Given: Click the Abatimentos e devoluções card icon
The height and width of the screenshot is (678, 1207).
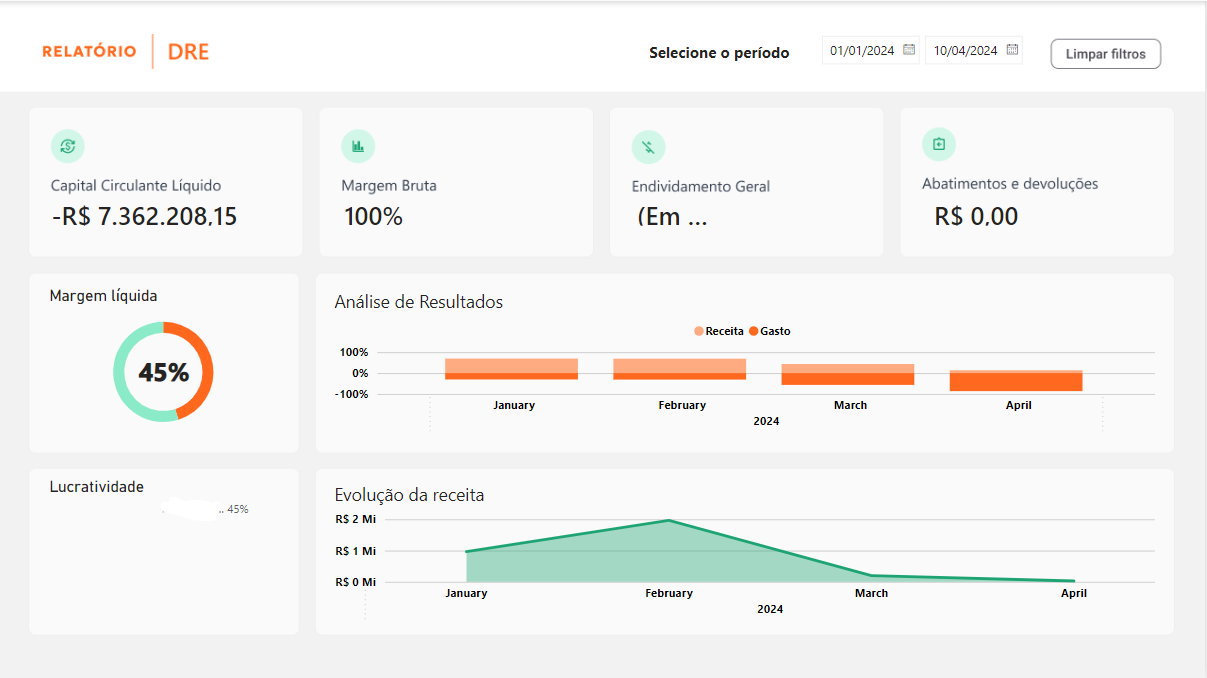Looking at the screenshot, I should [x=938, y=144].
